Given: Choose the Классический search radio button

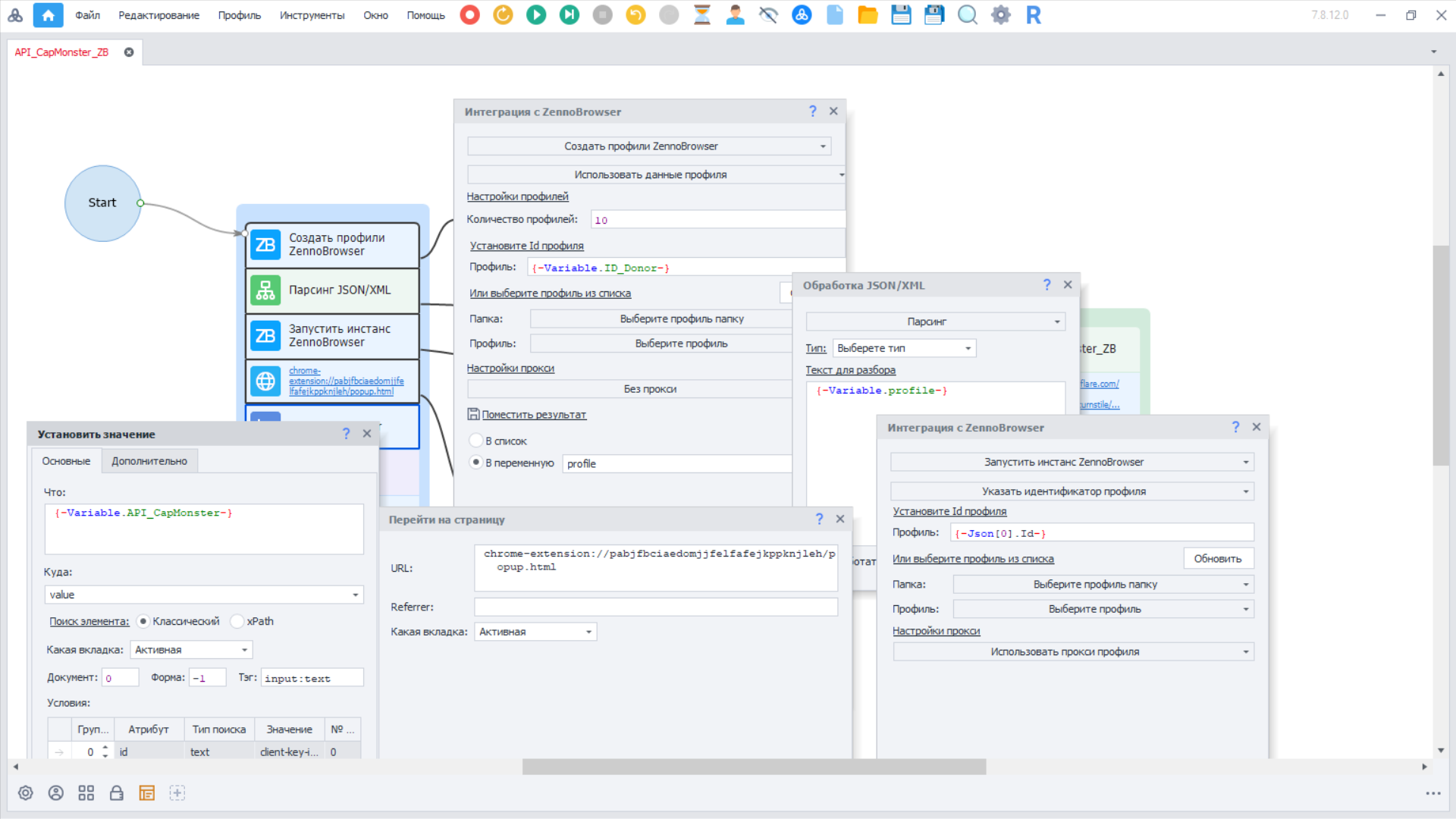Looking at the screenshot, I should tap(143, 621).
